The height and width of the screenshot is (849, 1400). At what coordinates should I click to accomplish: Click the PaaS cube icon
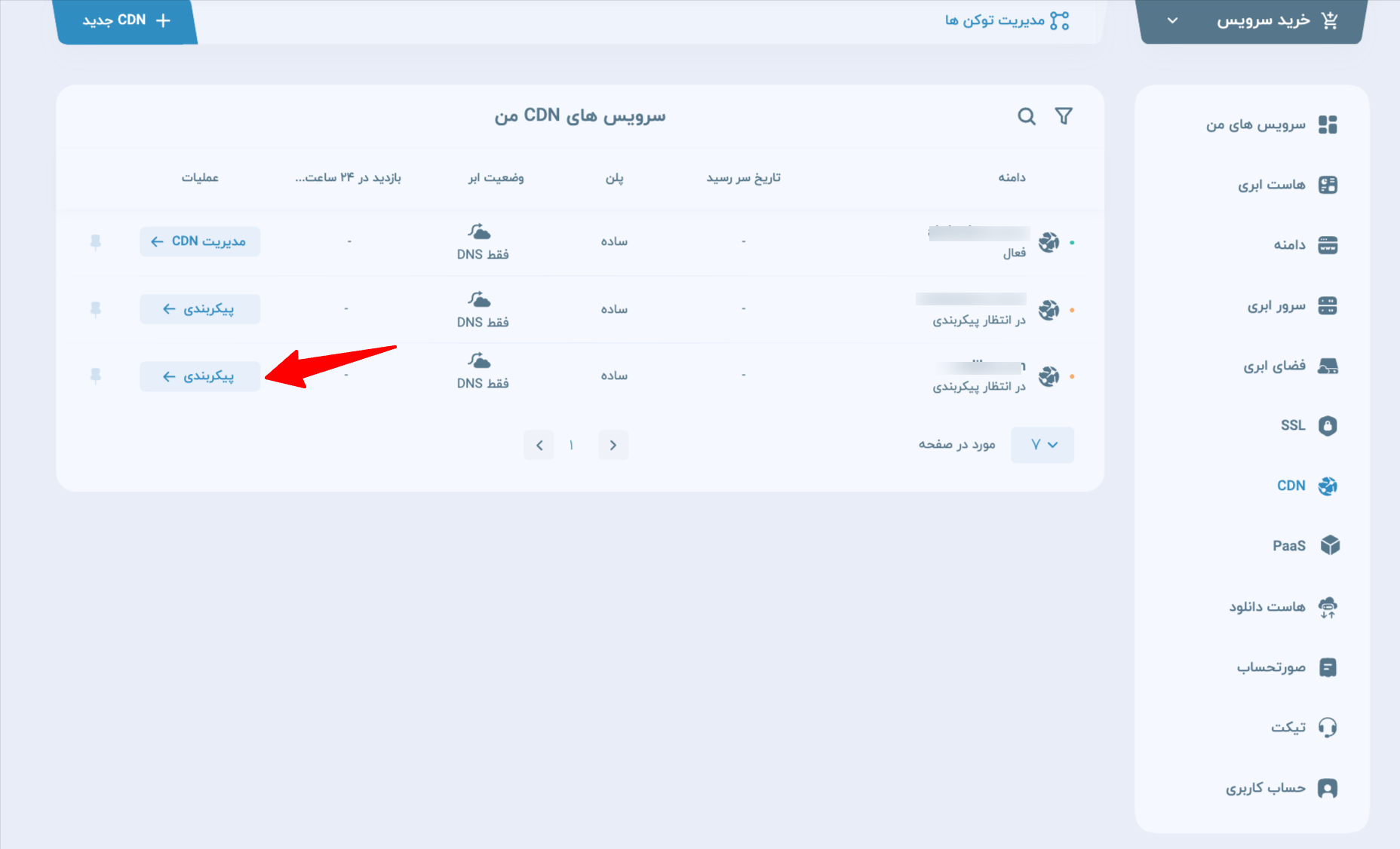1329,545
